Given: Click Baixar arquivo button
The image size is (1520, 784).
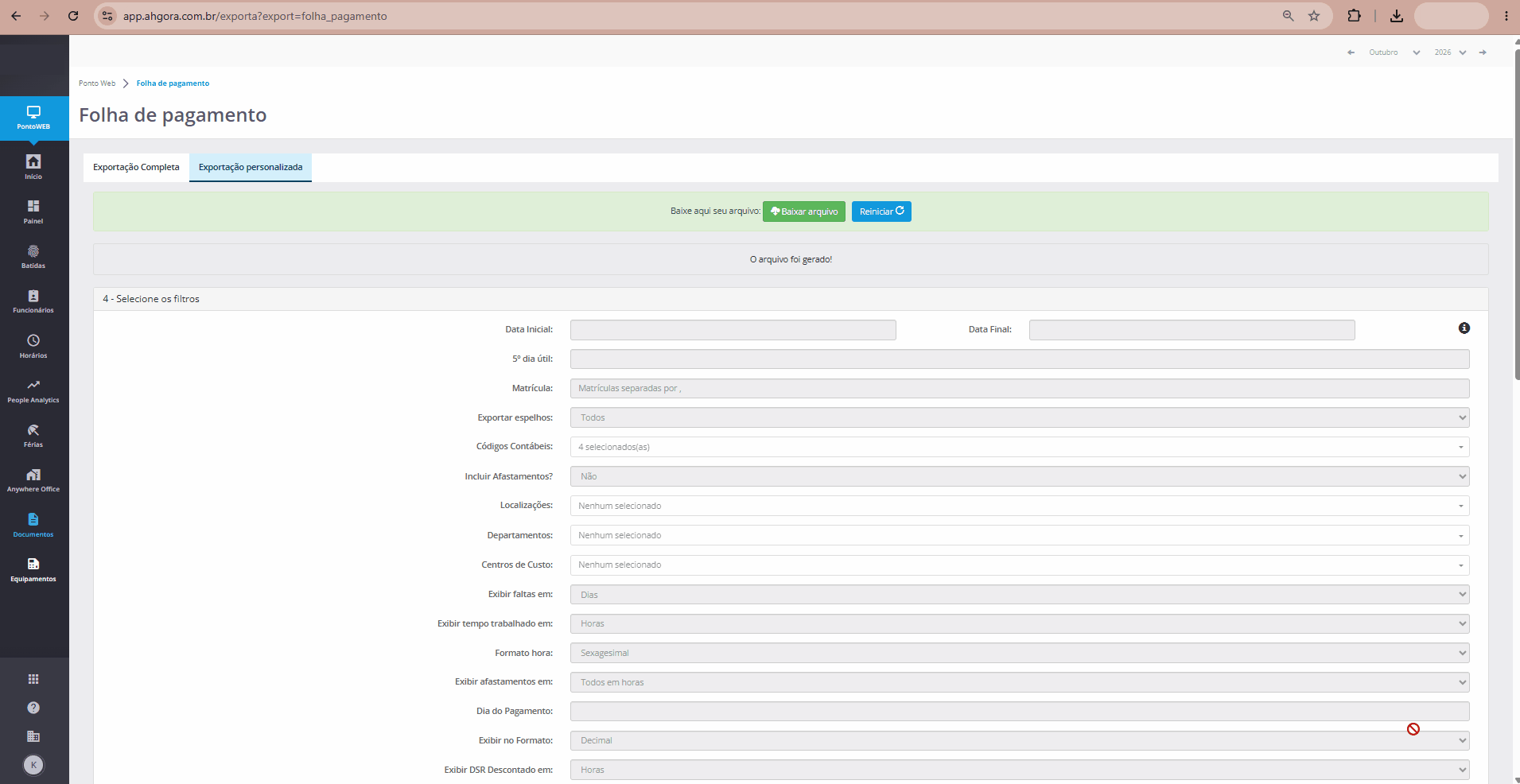Looking at the screenshot, I should point(804,212).
